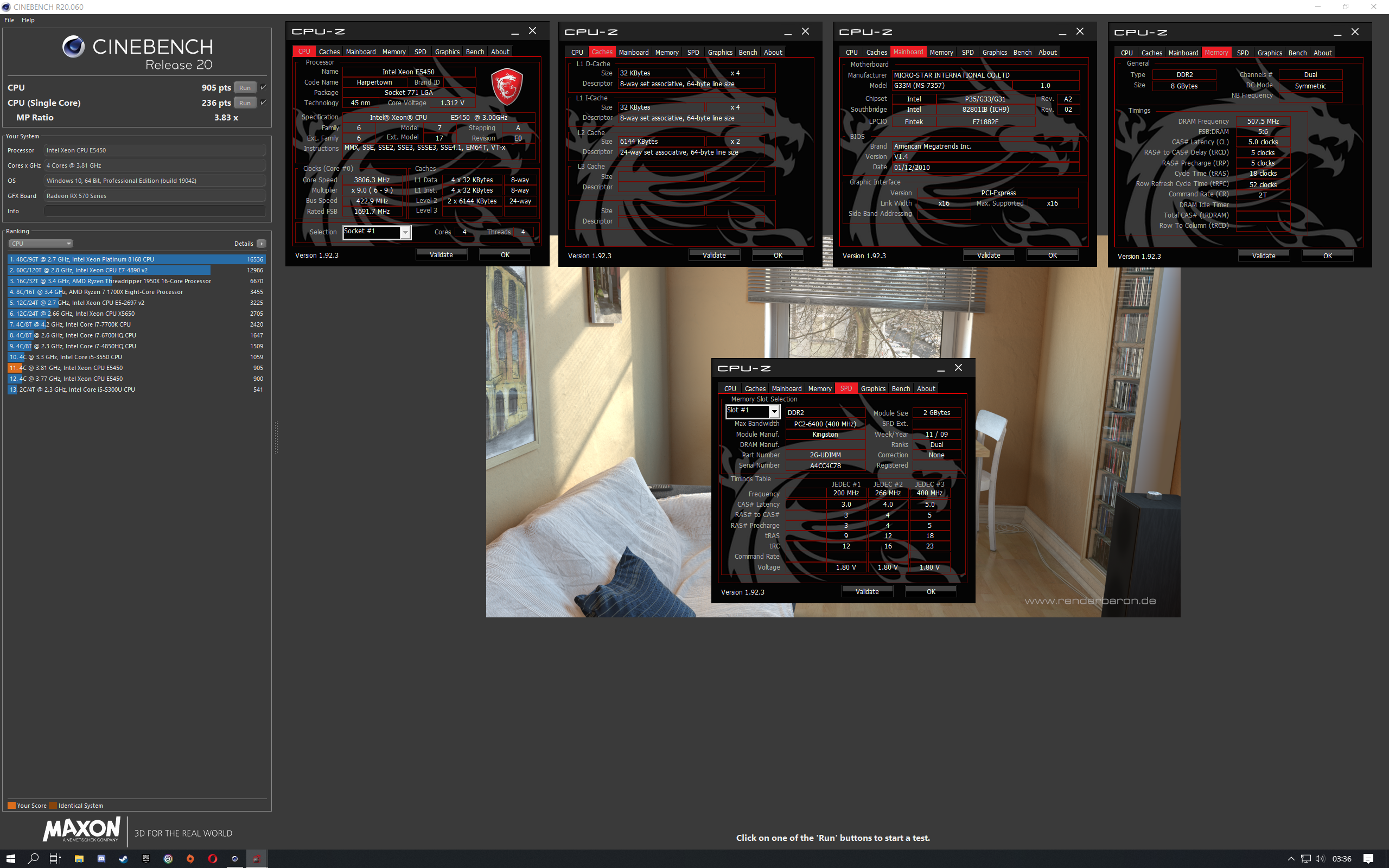Open Discord from taskbar
This screenshot has height=868, width=1389.
point(101,859)
